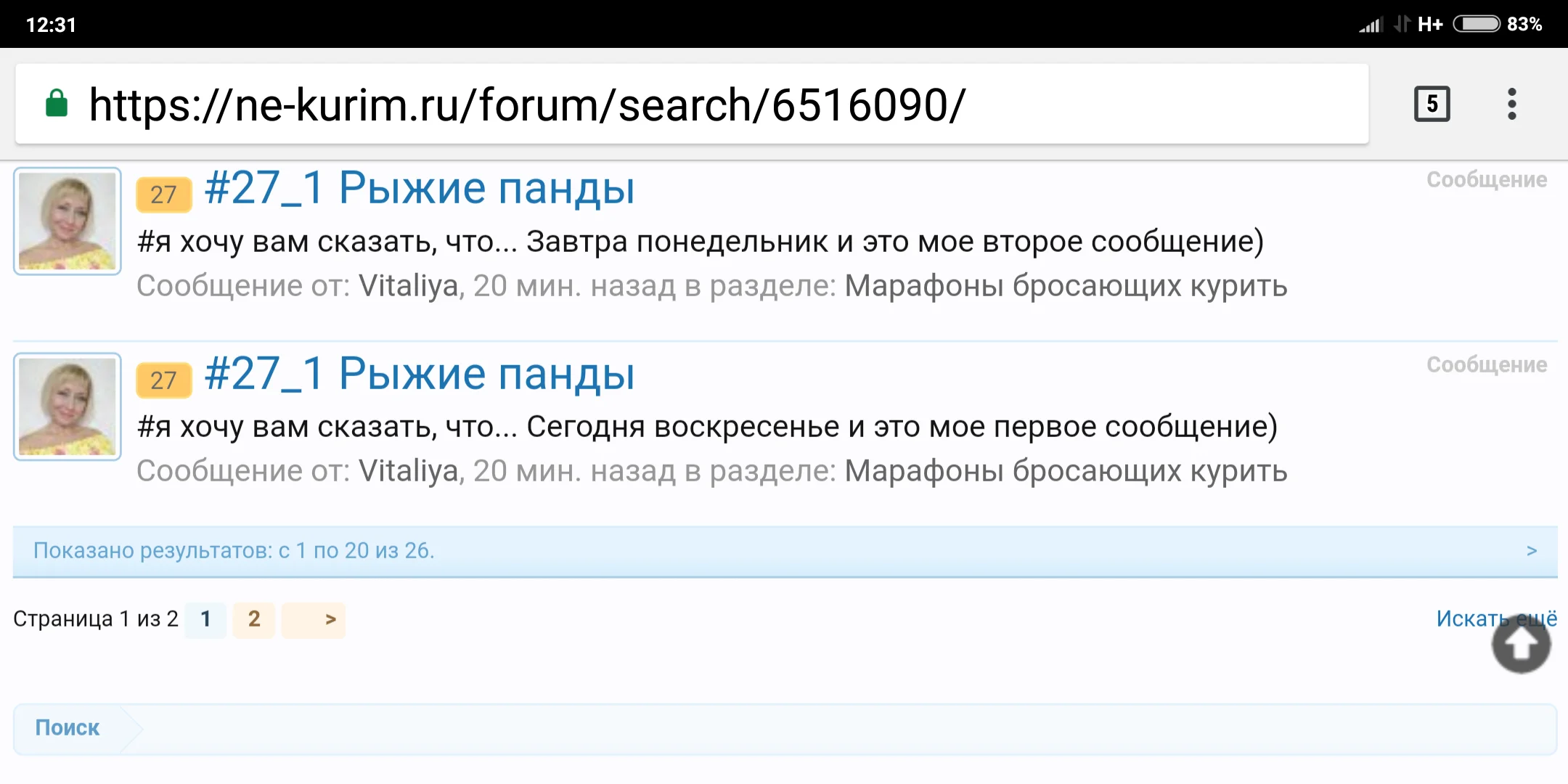Open the second '#27_1 Рыжие панды' thread link

coord(420,374)
